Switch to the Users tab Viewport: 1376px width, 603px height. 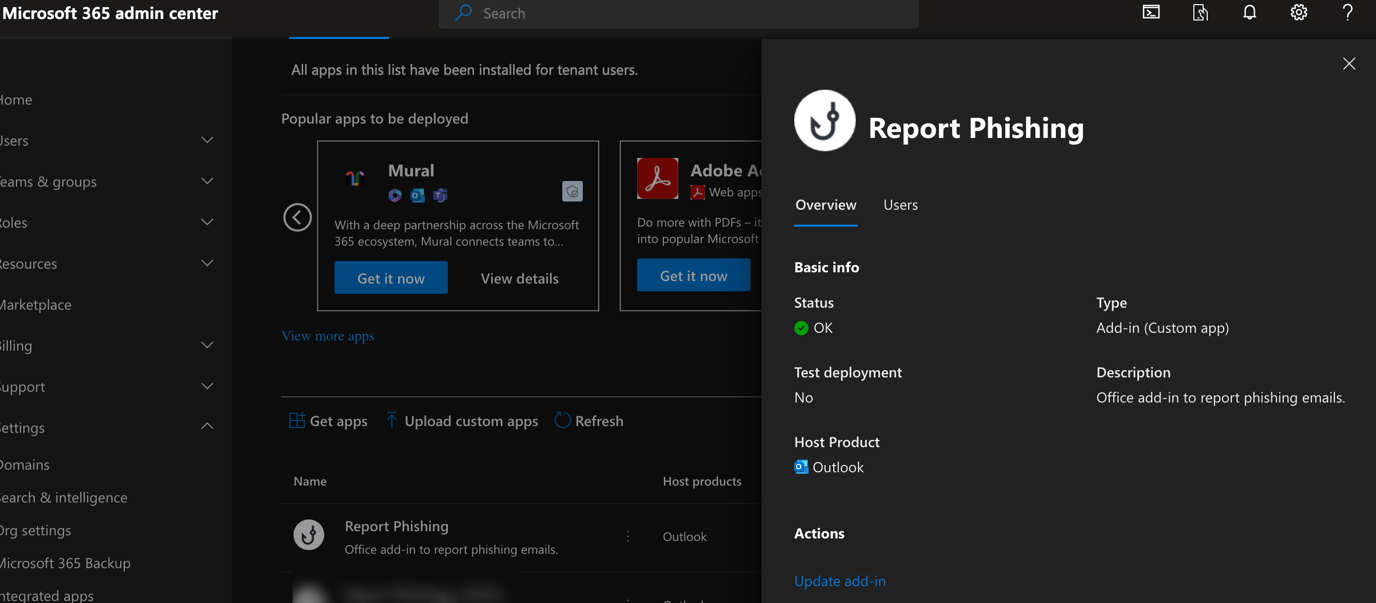900,204
